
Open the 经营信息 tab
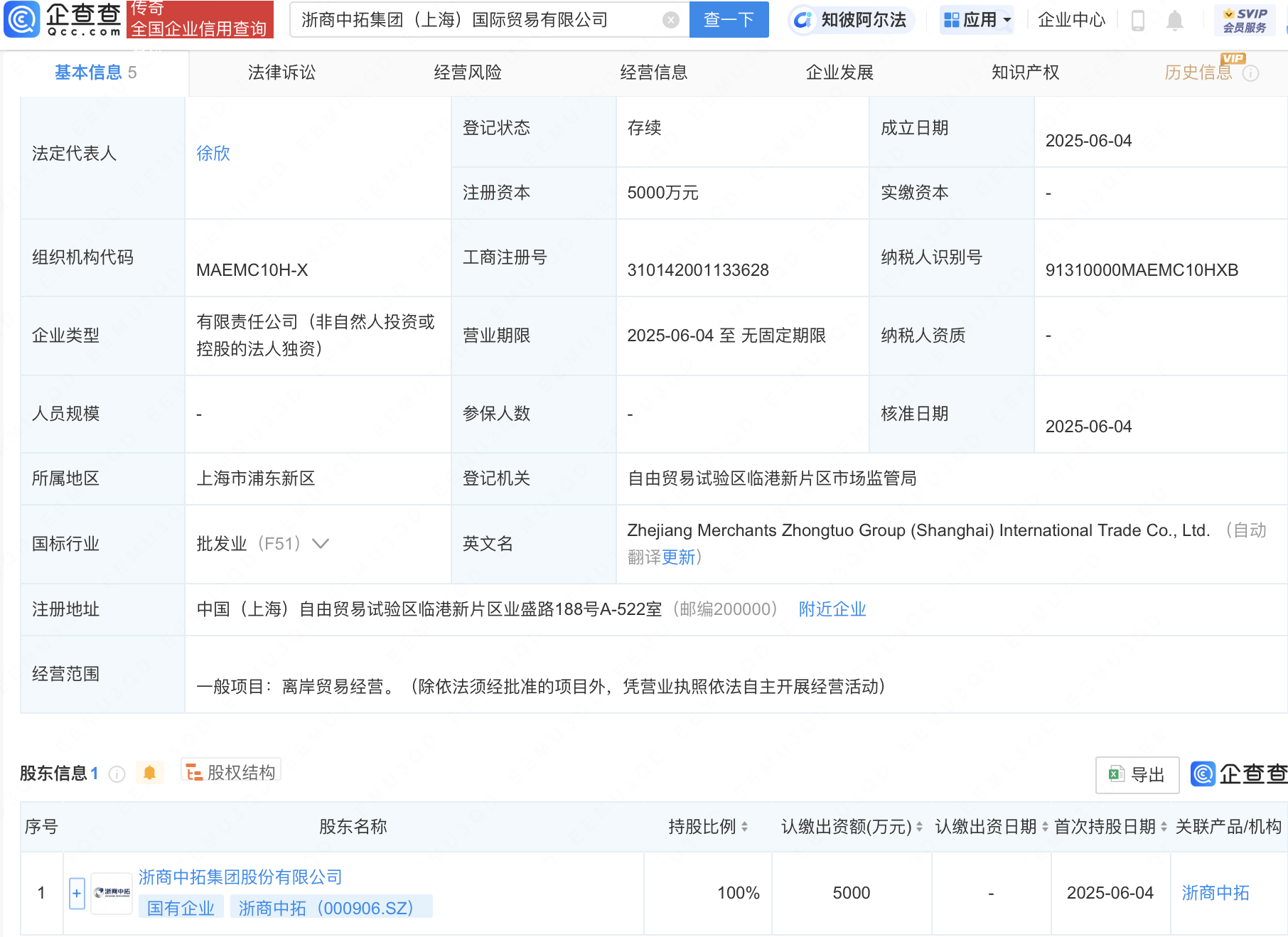(654, 72)
